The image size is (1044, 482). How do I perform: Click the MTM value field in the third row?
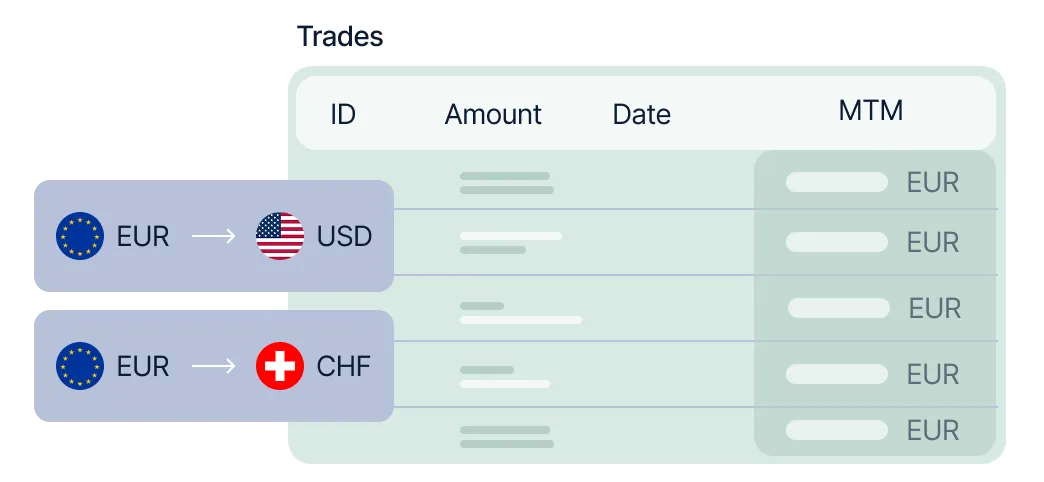coord(839,308)
